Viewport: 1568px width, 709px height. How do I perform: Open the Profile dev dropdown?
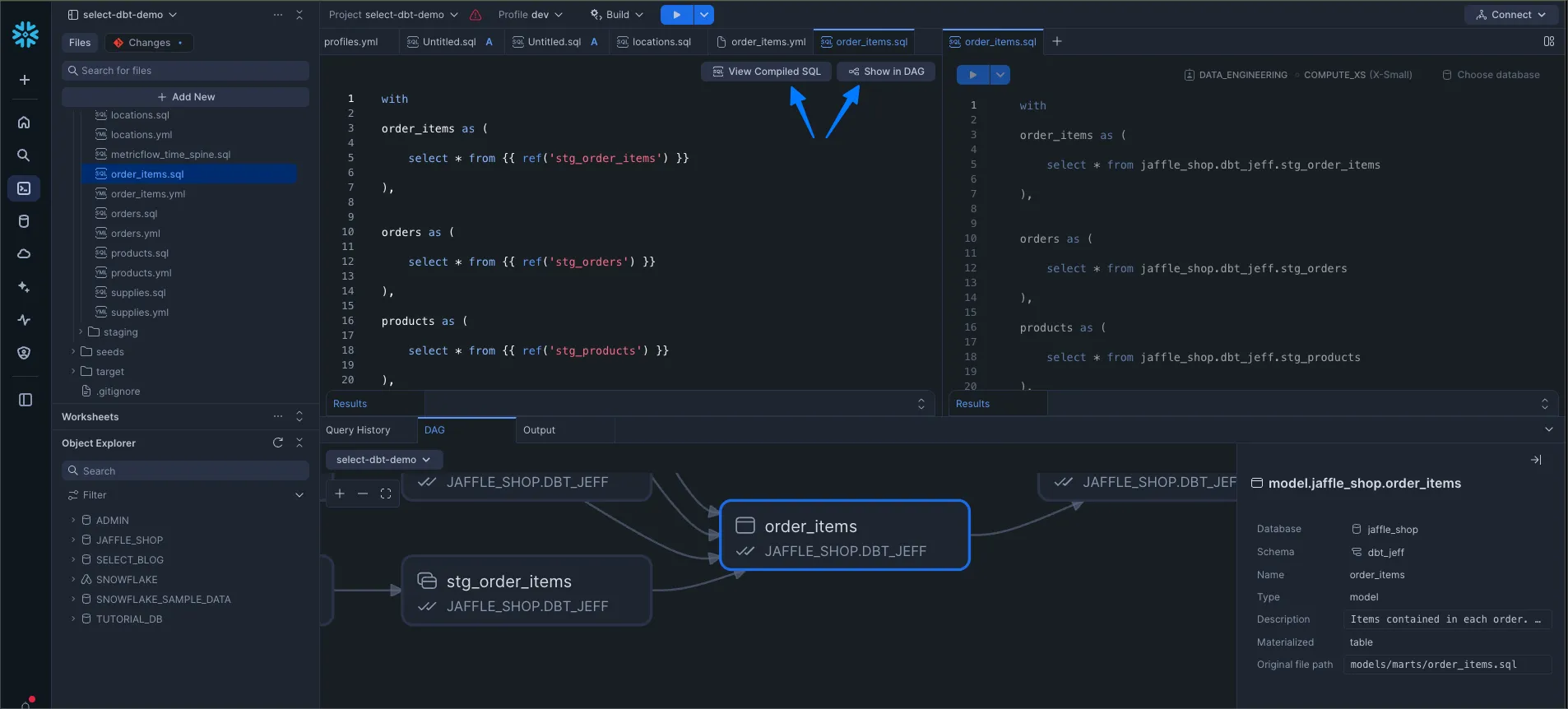531,15
